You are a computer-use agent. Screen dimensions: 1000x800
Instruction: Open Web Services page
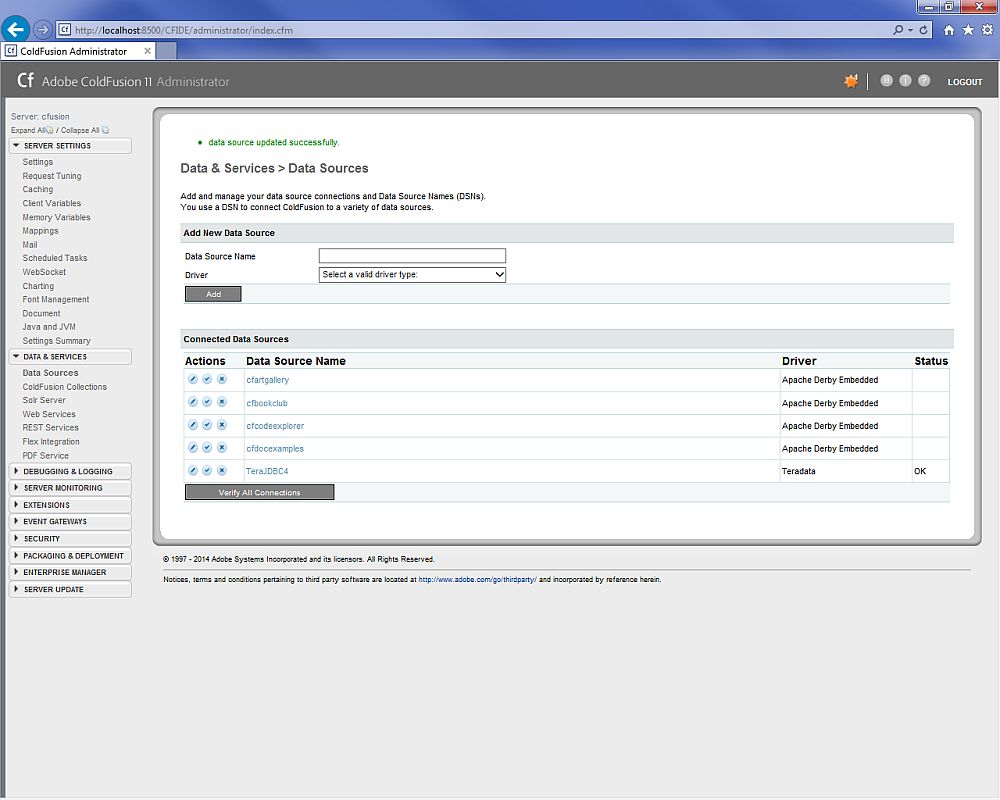pyautogui.click(x=49, y=414)
